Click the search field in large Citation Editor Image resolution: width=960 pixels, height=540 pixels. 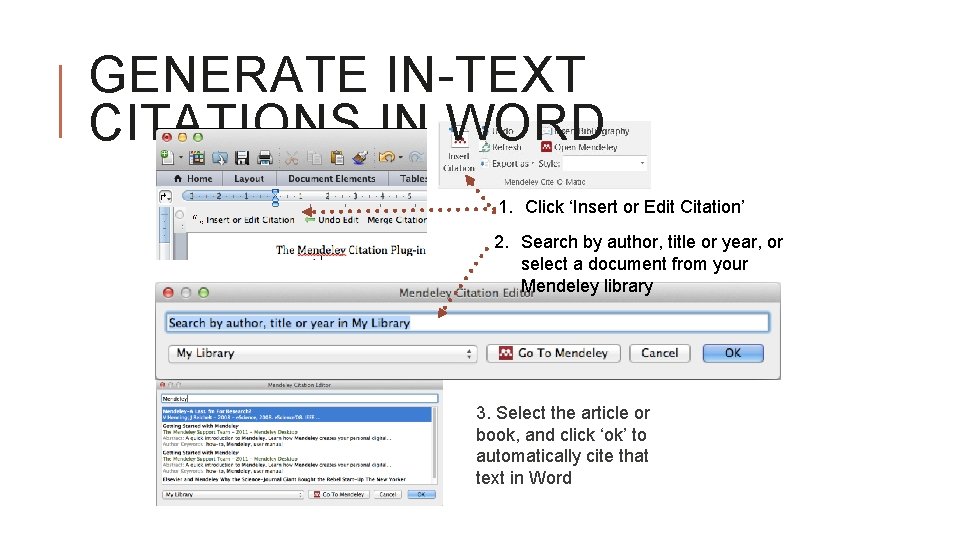point(467,323)
